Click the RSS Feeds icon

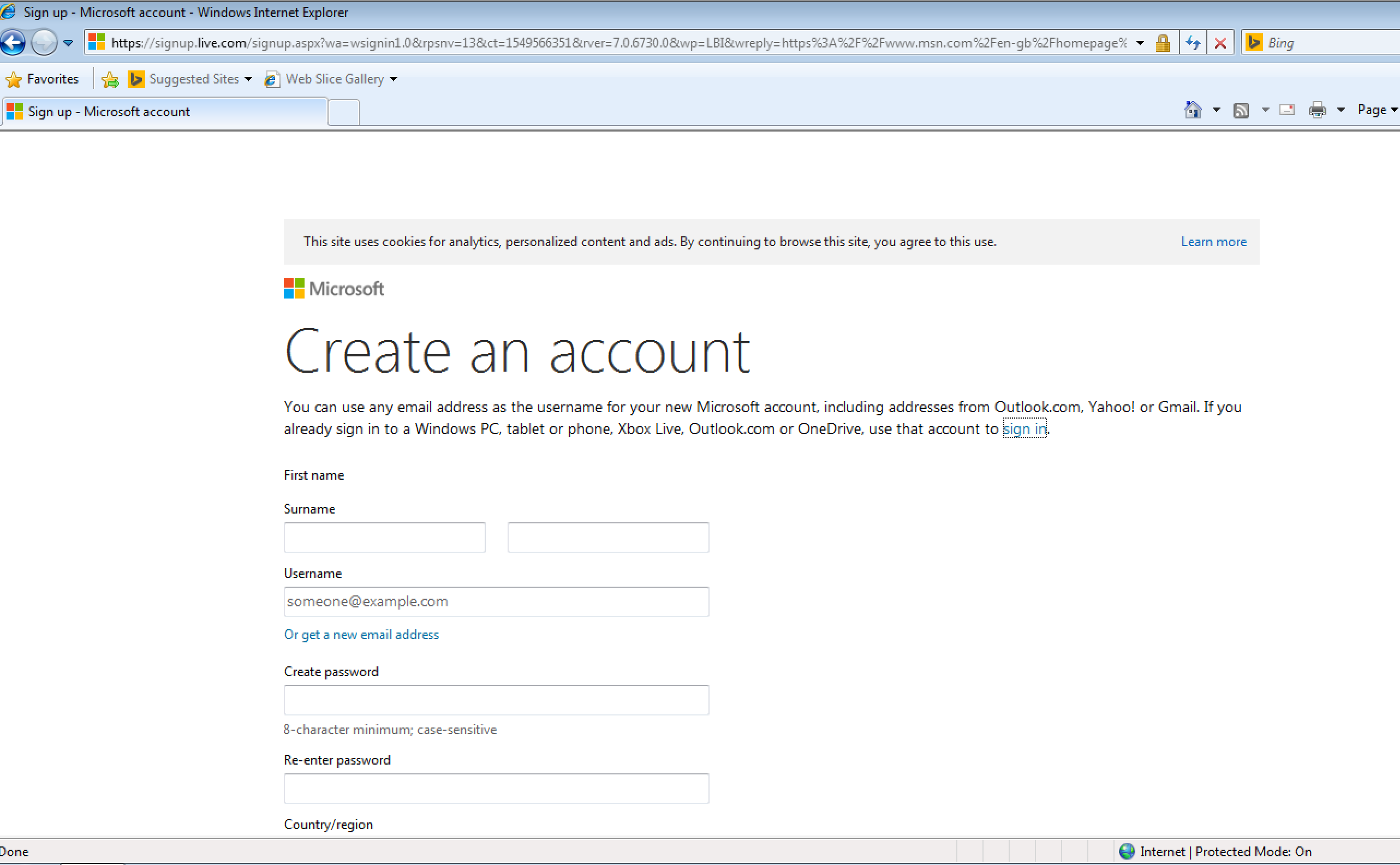1241,110
